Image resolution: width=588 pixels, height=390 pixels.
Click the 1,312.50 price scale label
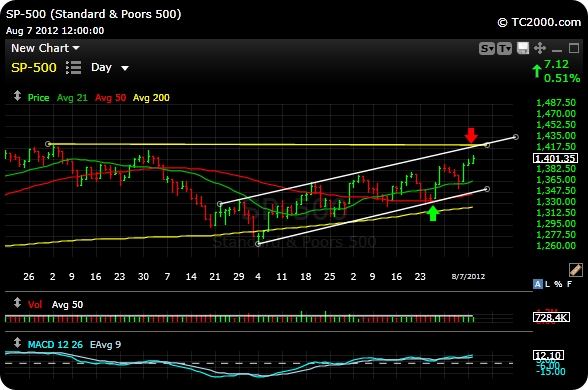[x=556, y=213]
